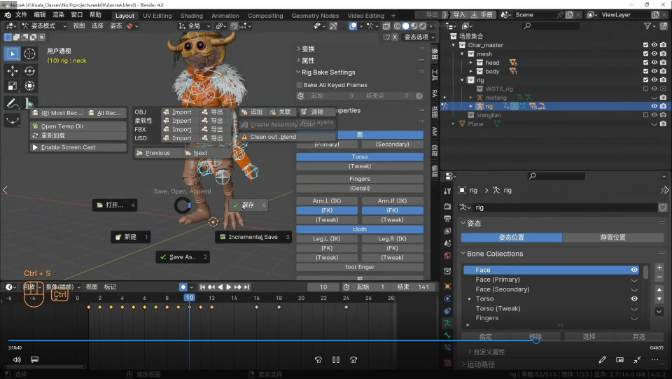The height and width of the screenshot is (379, 672).
Task: Uncheck Char_master collection exclude checkbox
Action: pyautogui.click(x=645, y=45)
